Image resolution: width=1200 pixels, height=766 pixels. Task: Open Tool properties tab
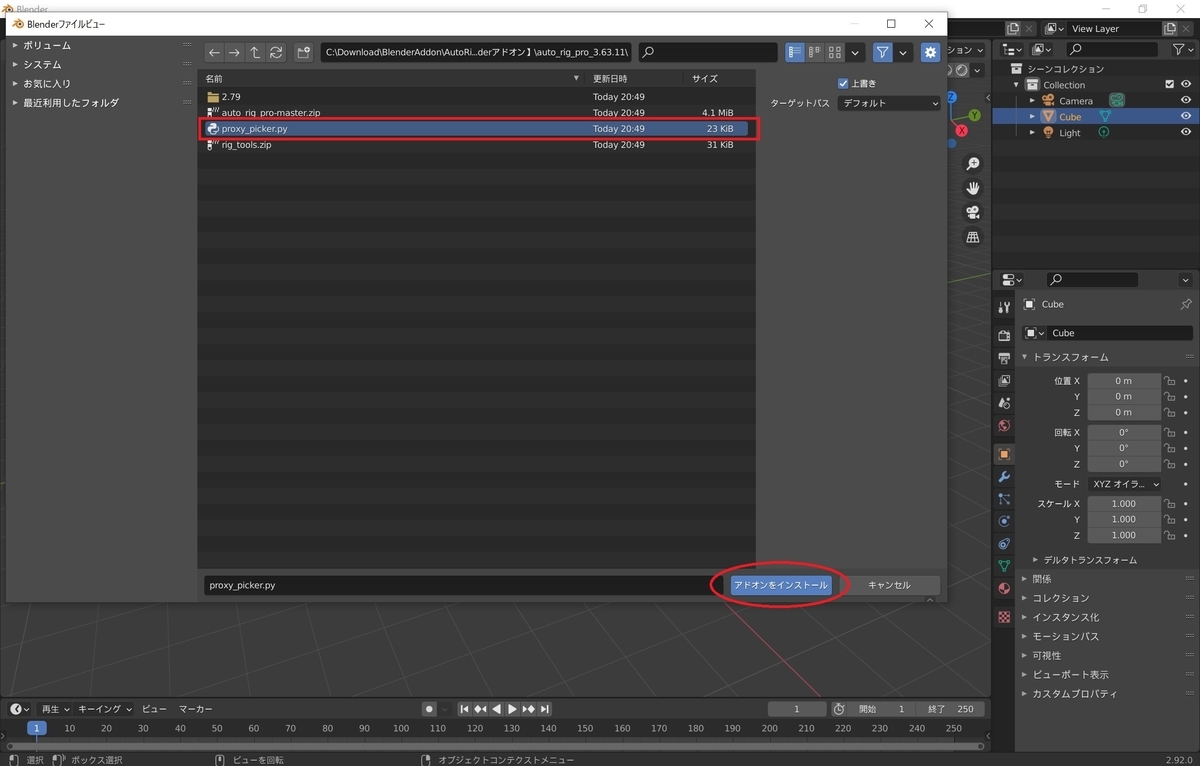point(1005,308)
